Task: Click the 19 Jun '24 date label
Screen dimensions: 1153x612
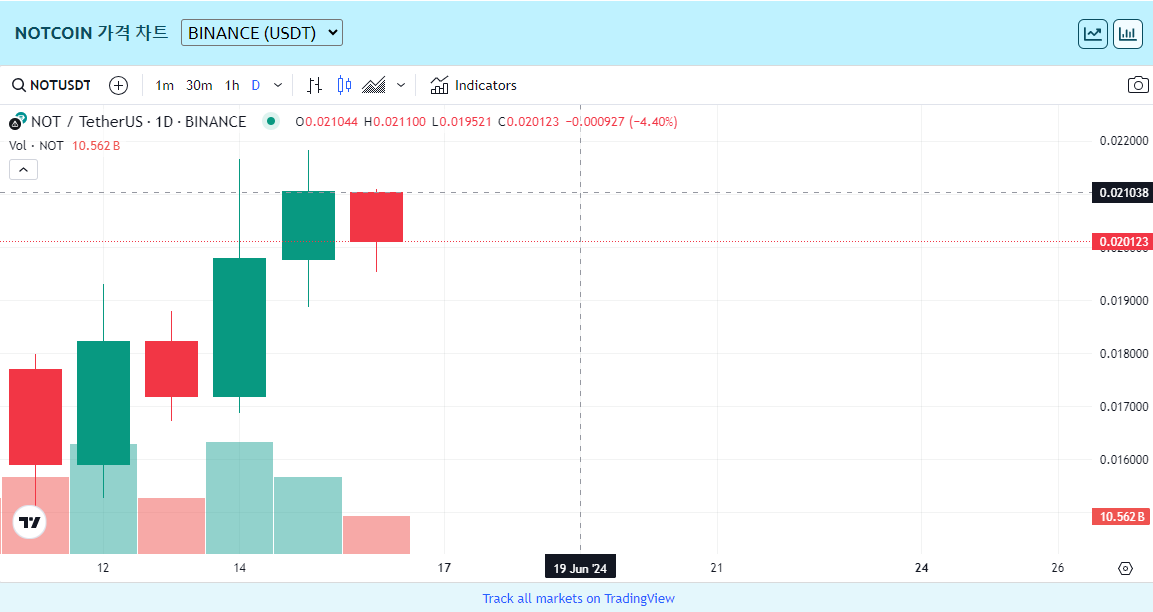Action: tap(580, 568)
